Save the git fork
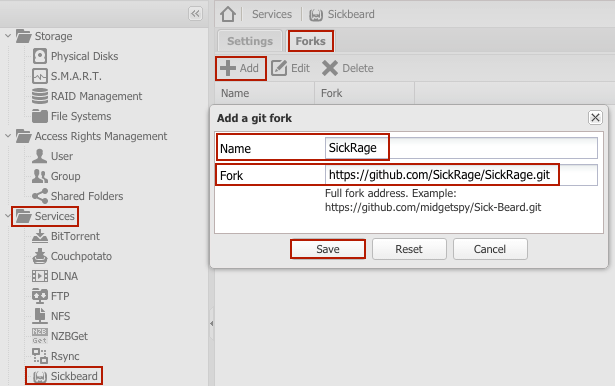This screenshot has width=615, height=386. [328, 249]
